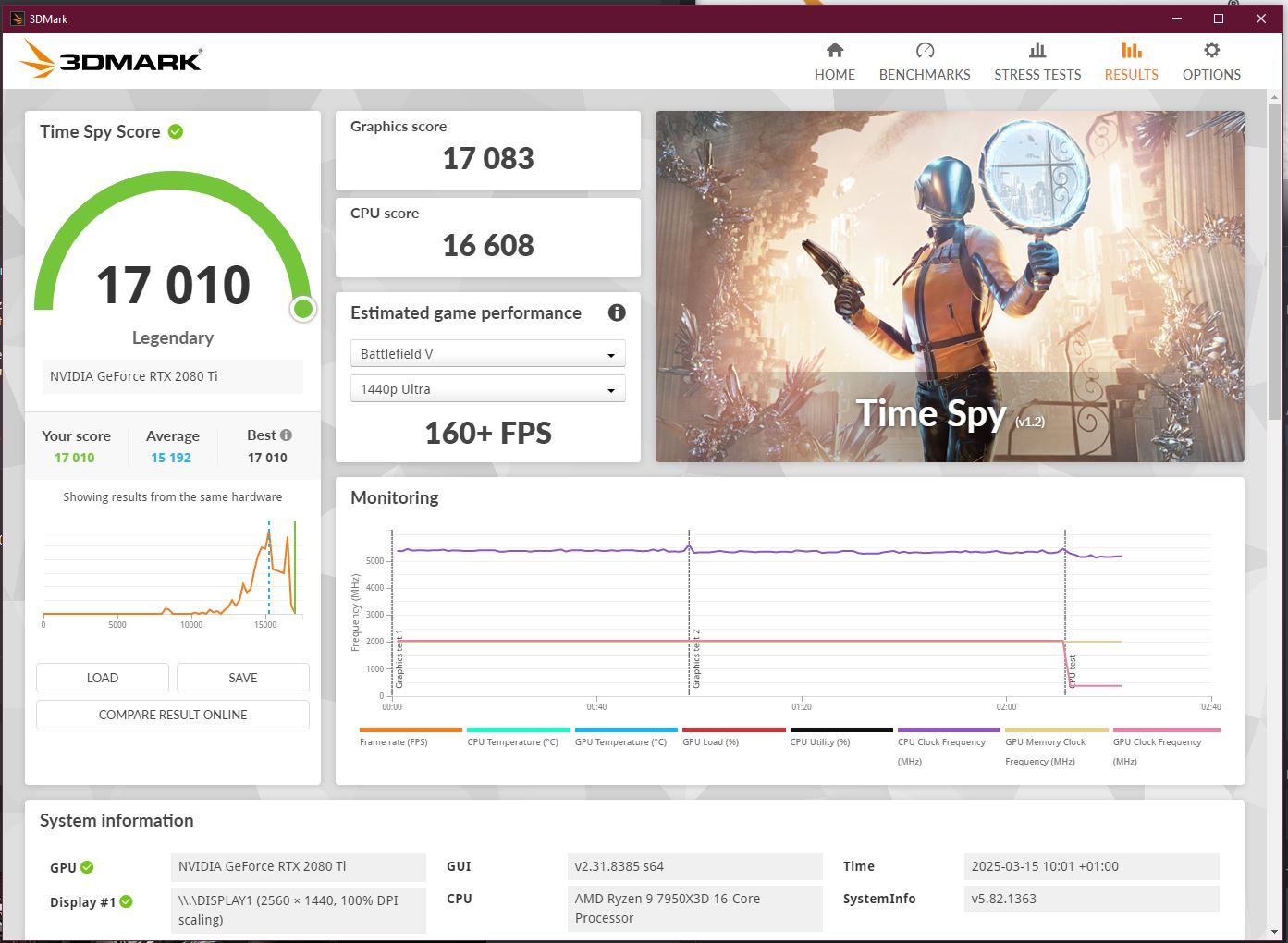Image resolution: width=1288 pixels, height=943 pixels.
Task: Open the Battlefield V game dropdown
Action: pos(488,354)
